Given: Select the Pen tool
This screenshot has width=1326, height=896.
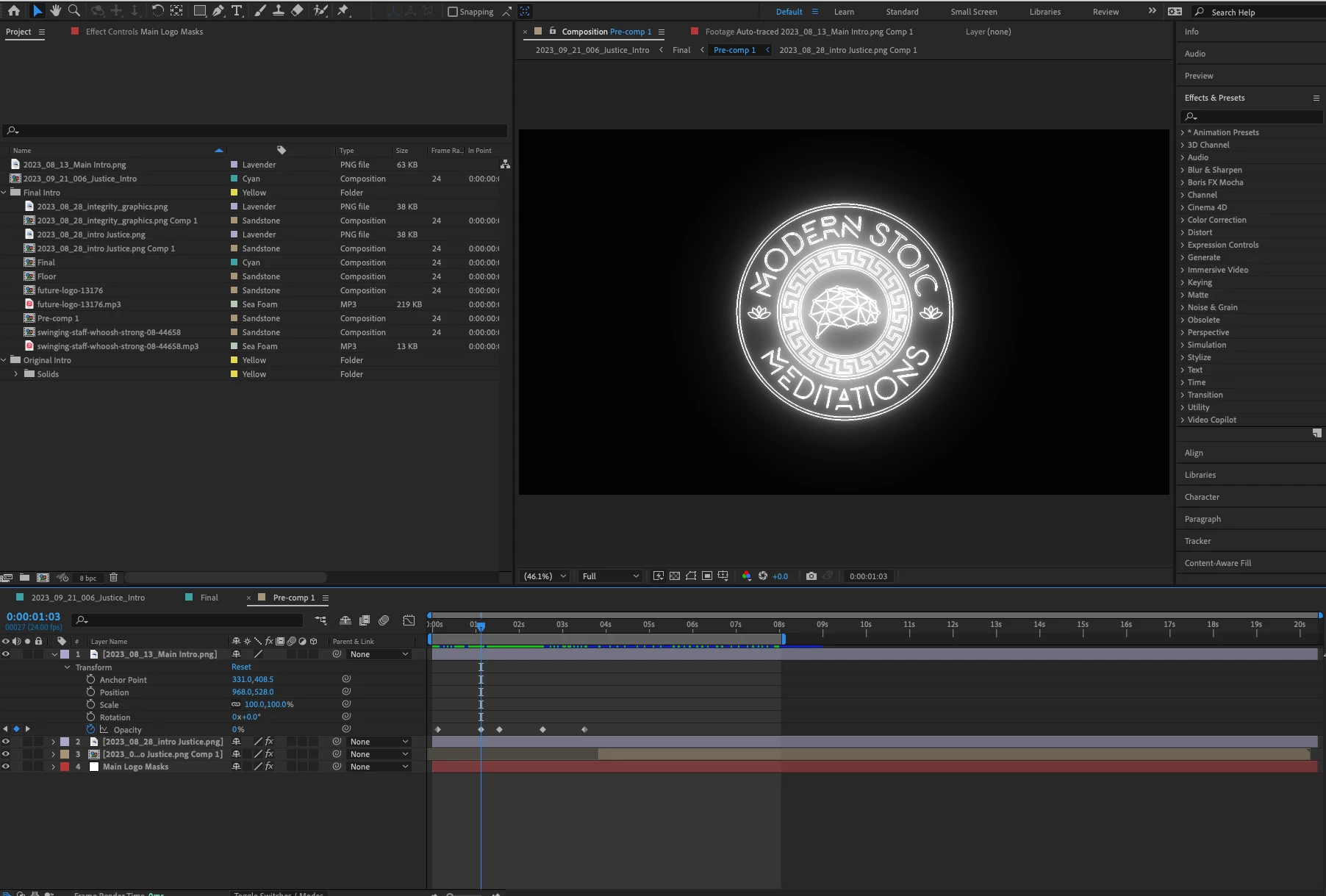Looking at the screenshot, I should coord(218,11).
